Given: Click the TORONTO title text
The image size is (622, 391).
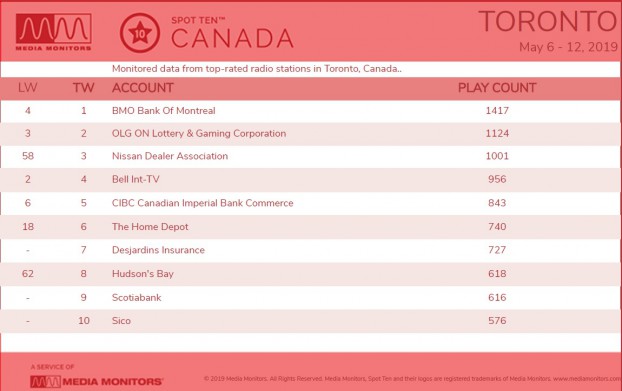Looking at the screenshot, I should (548, 21).
